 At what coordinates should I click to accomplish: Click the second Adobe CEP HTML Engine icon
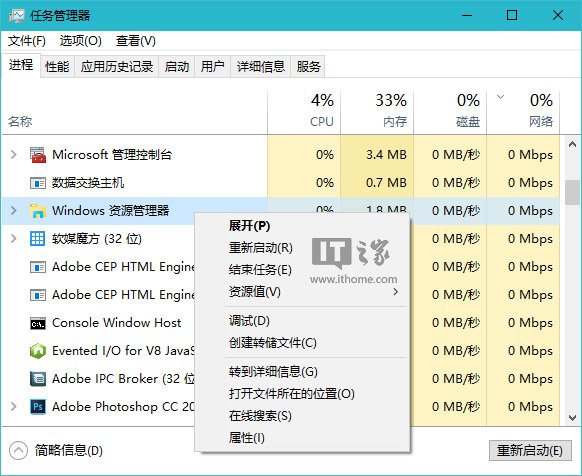click(x=38, y=295)
